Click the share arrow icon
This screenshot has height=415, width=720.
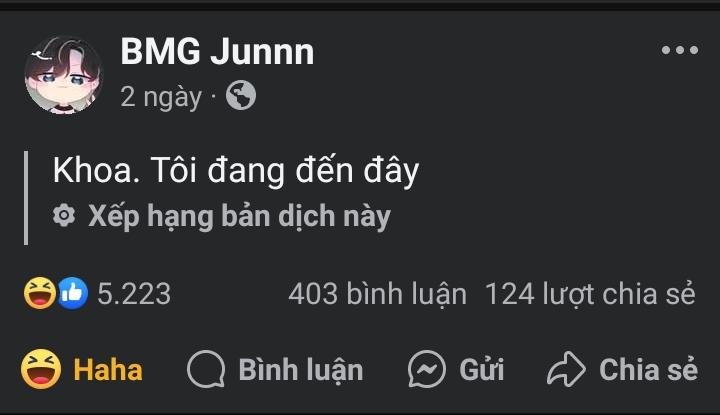coord(566,369)
